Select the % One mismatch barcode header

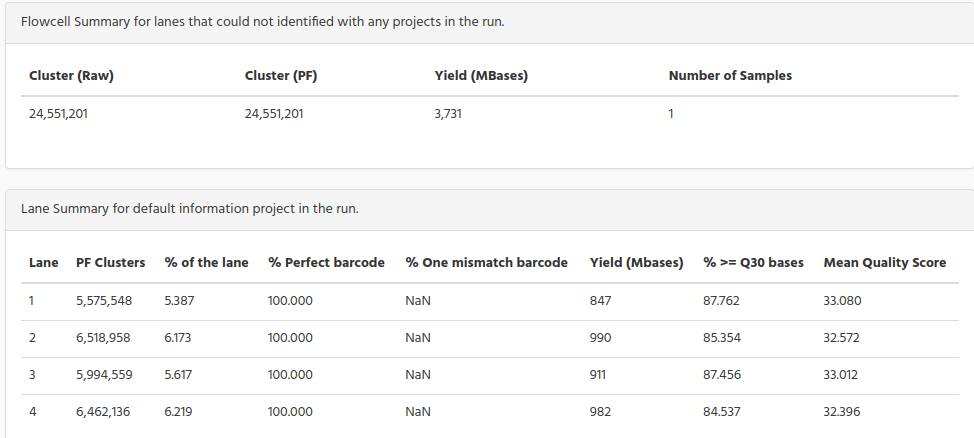coord(486,263)
